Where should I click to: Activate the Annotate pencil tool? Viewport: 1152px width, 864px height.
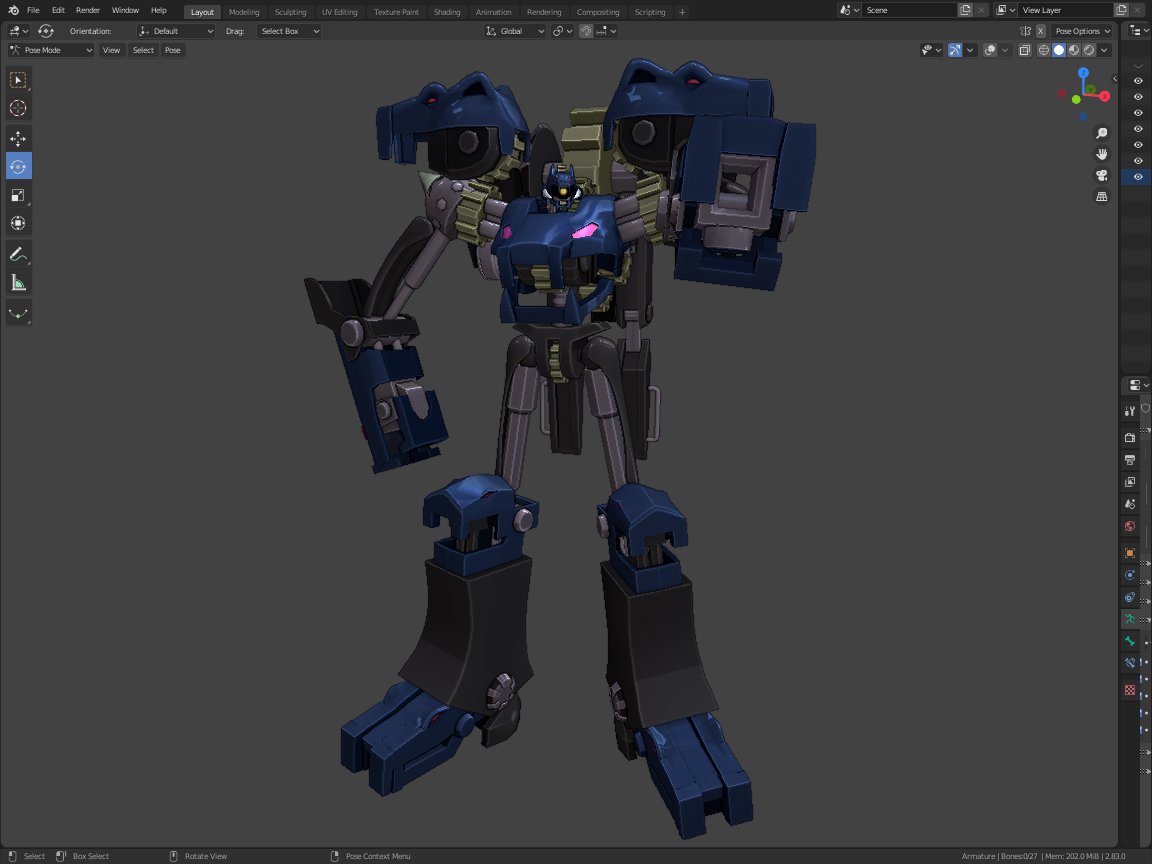18,255
